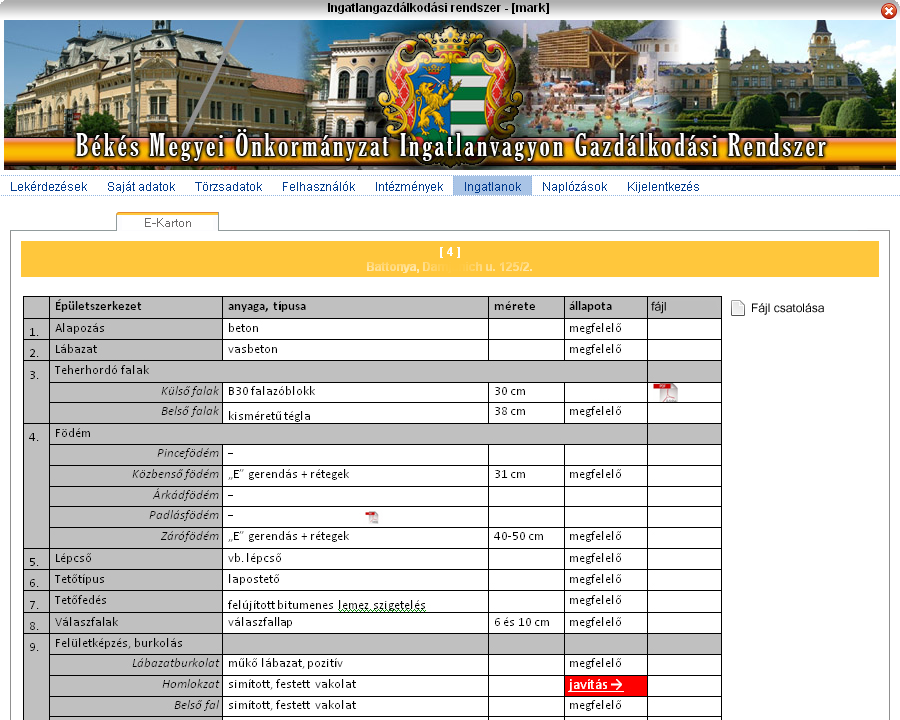Select the B30 falazóblokk cell
900x720 pixels.
coord(355,392)
